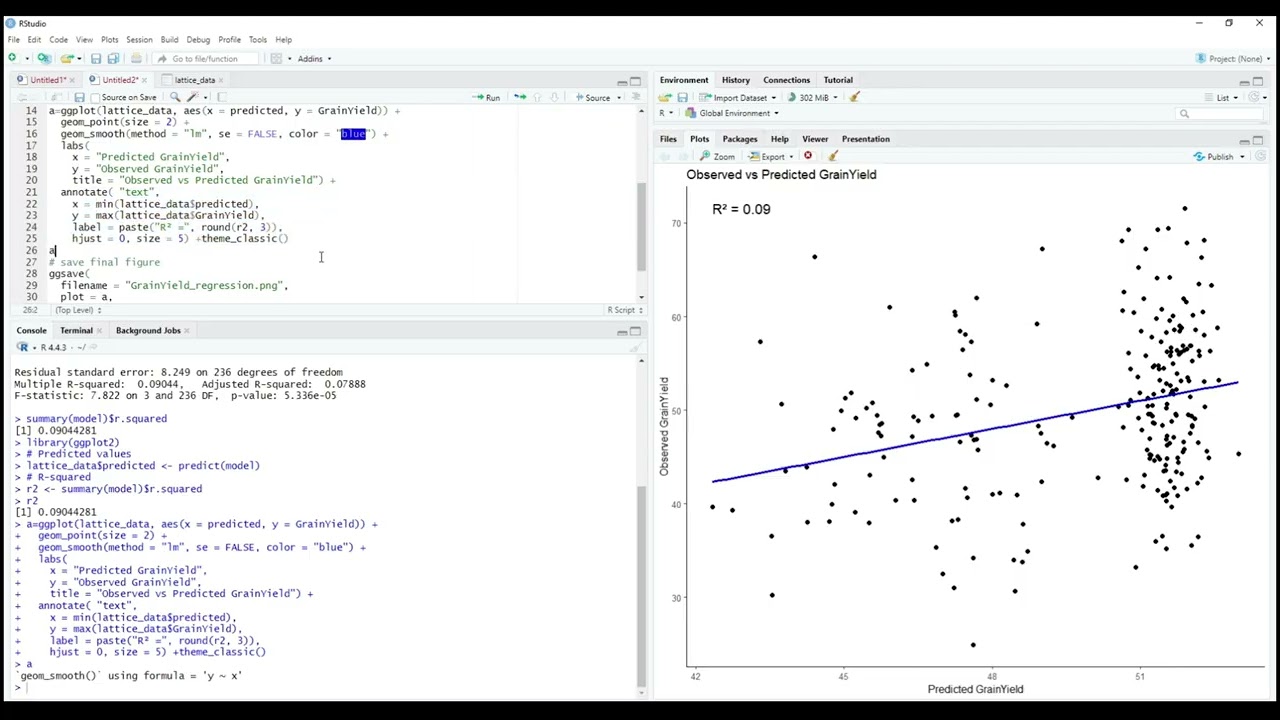Expand the Addins dropdown
The image size is (1280, 720).
click(314, 58)
